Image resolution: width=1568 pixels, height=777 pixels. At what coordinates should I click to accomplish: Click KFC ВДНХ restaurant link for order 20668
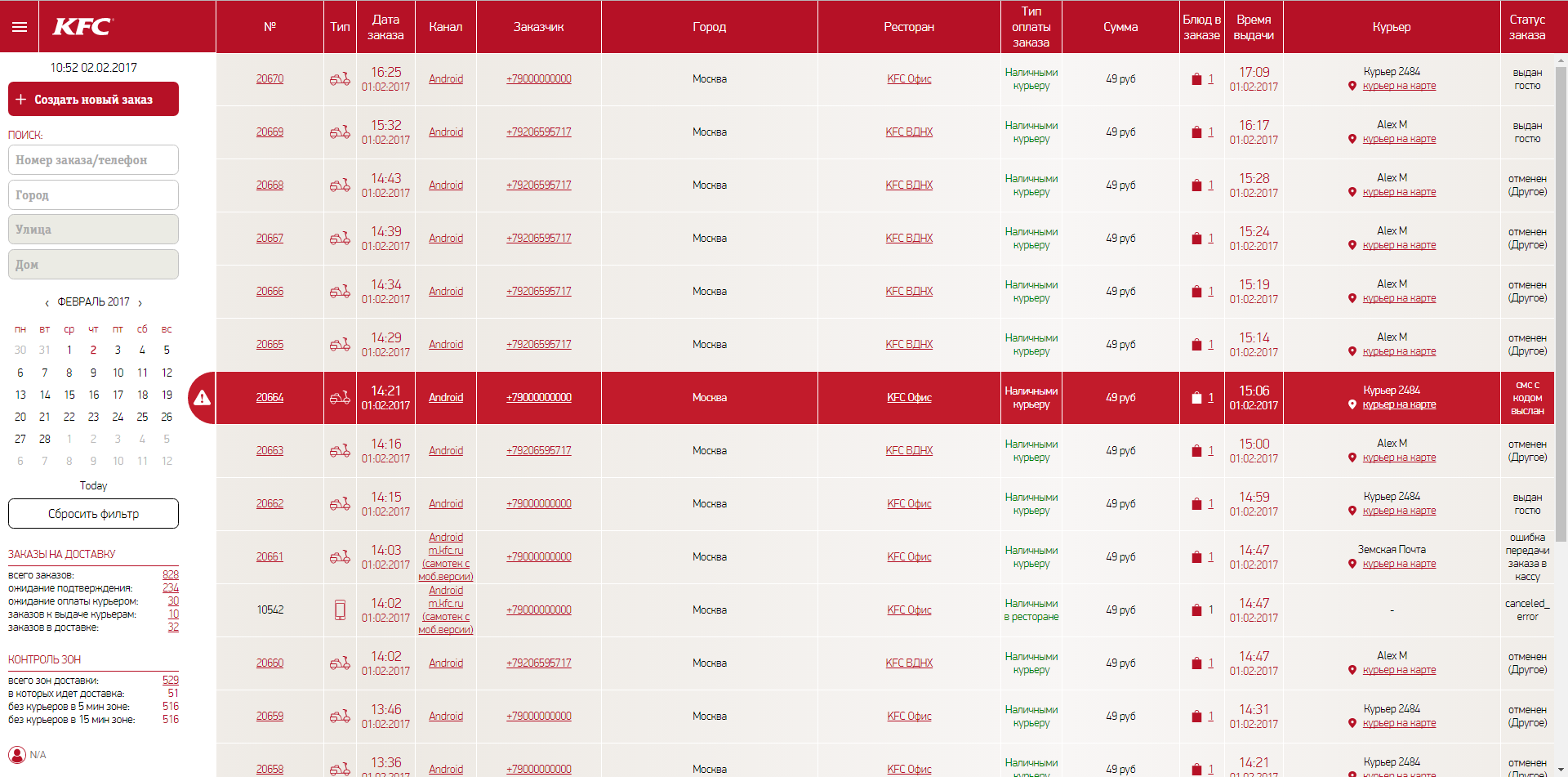(908, 185)
